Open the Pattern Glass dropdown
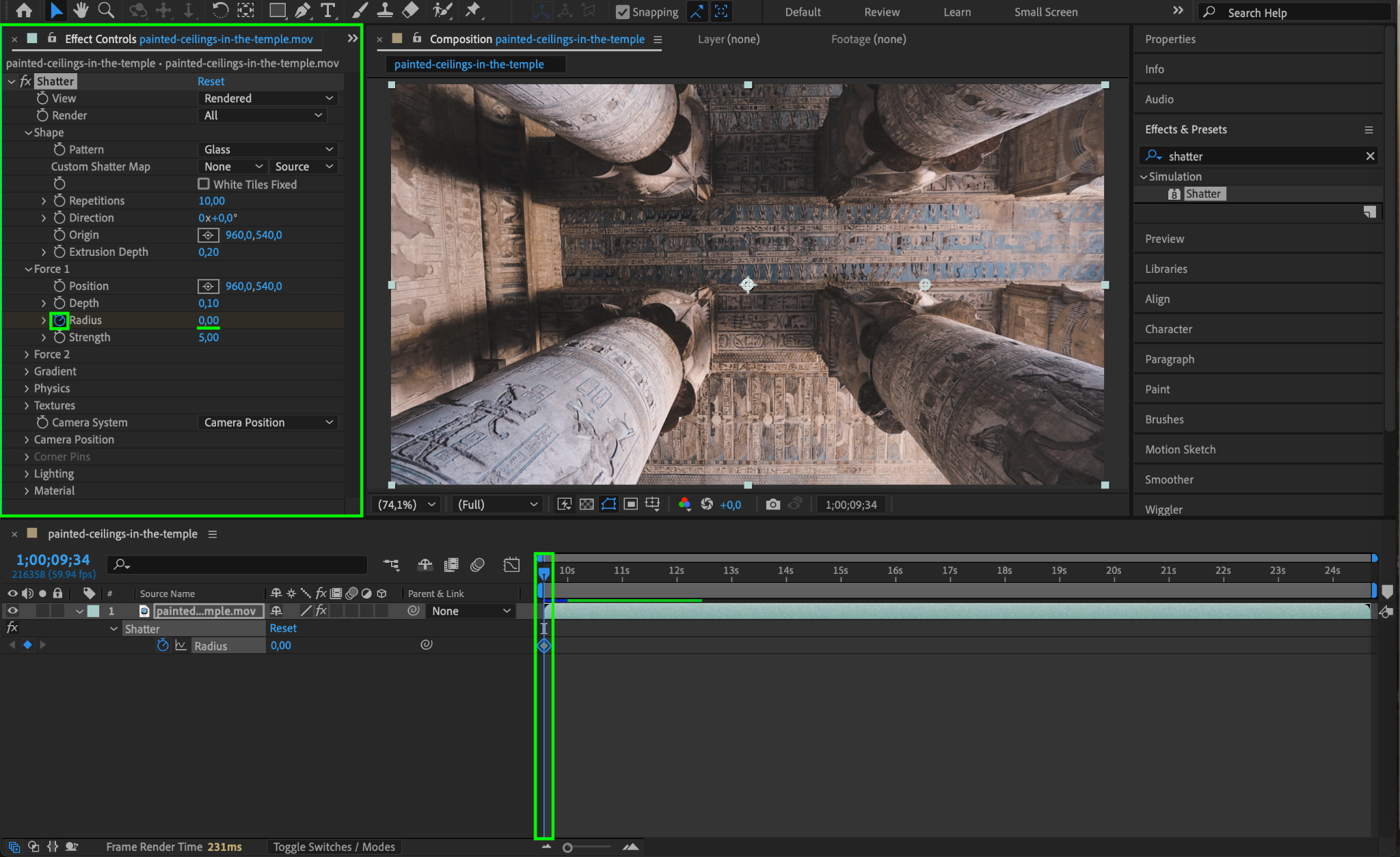 pos(269,149)
